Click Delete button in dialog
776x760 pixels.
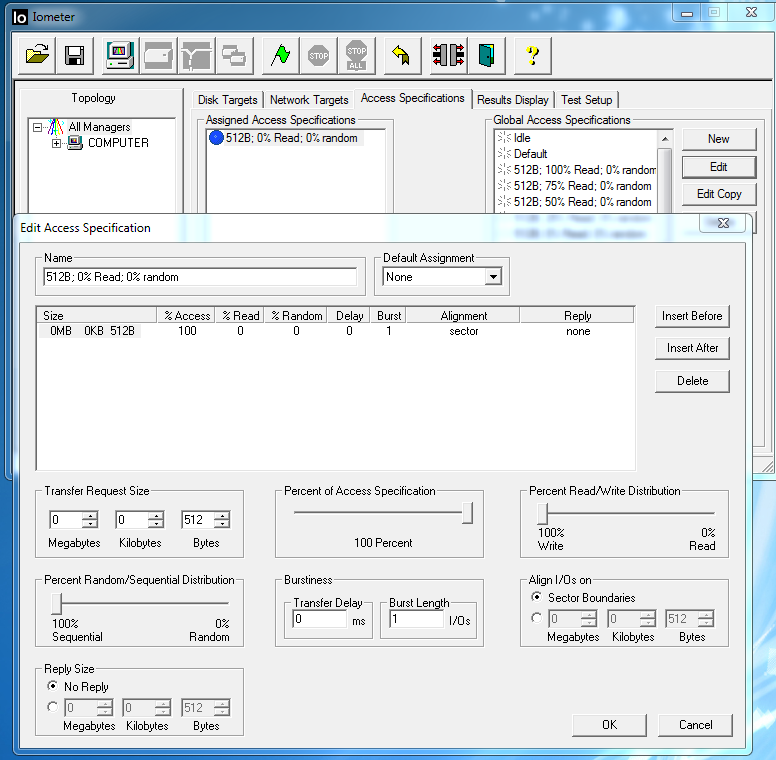coord(692,381)
